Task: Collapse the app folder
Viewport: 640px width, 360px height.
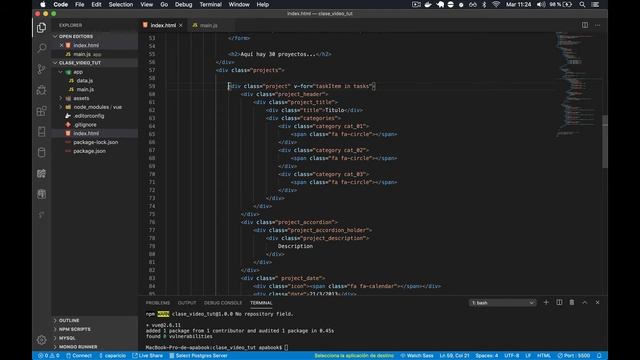Action: tap(78, 72)
